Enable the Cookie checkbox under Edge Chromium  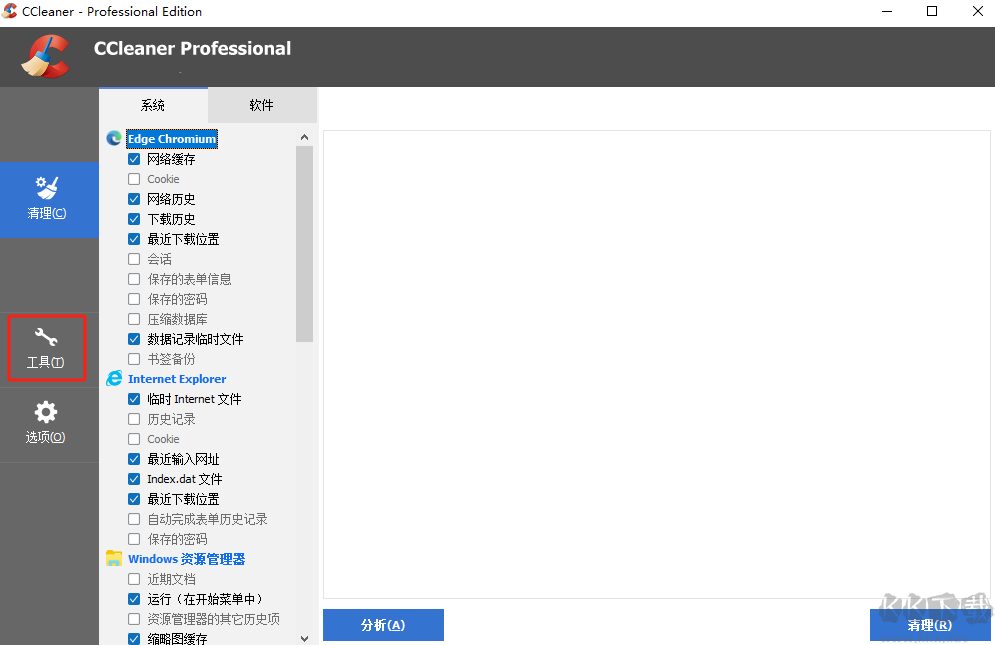click(x=133, y=178)
